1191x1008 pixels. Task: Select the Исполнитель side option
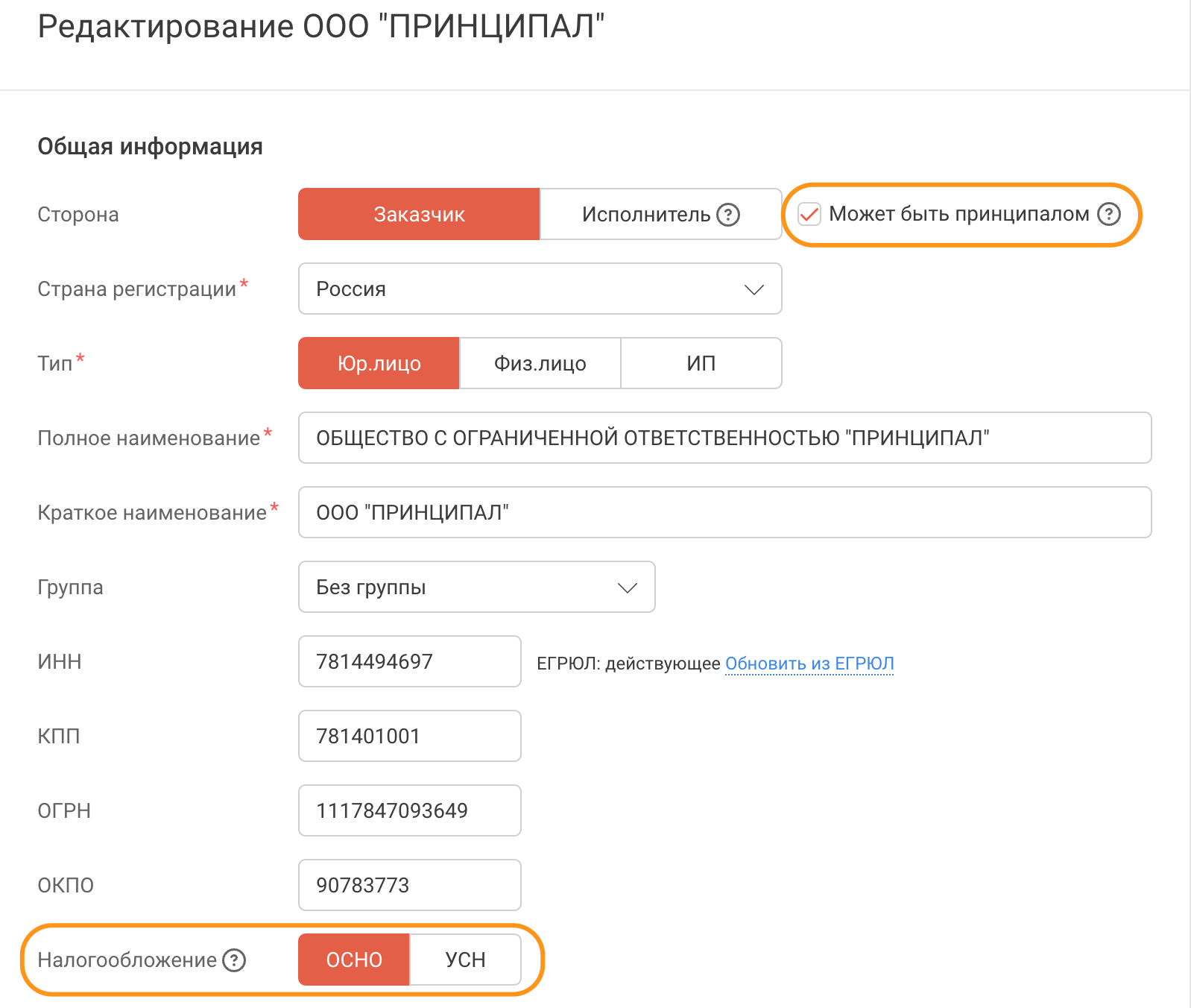645,215
